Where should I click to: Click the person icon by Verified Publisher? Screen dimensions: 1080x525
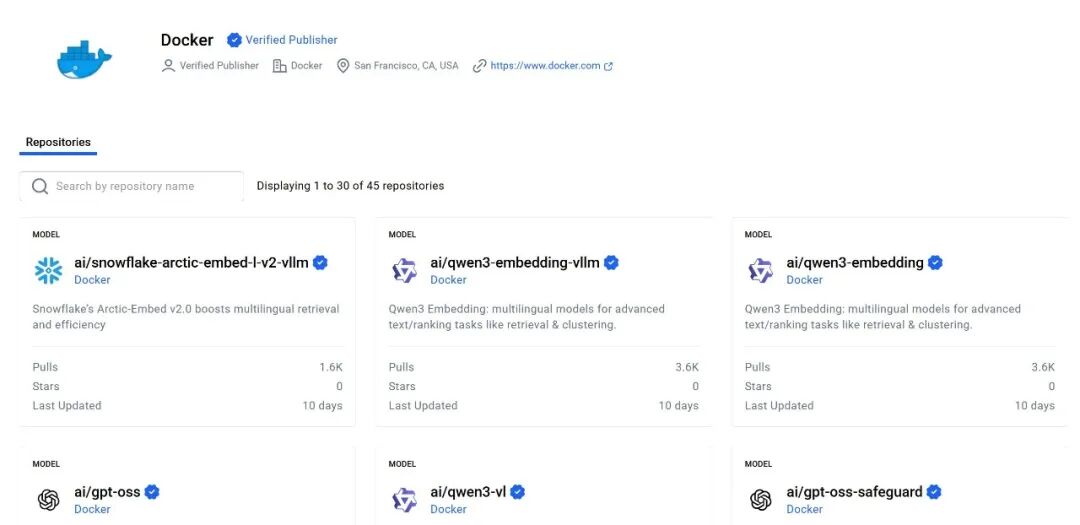pyautogui.click(x=168, y=66)
